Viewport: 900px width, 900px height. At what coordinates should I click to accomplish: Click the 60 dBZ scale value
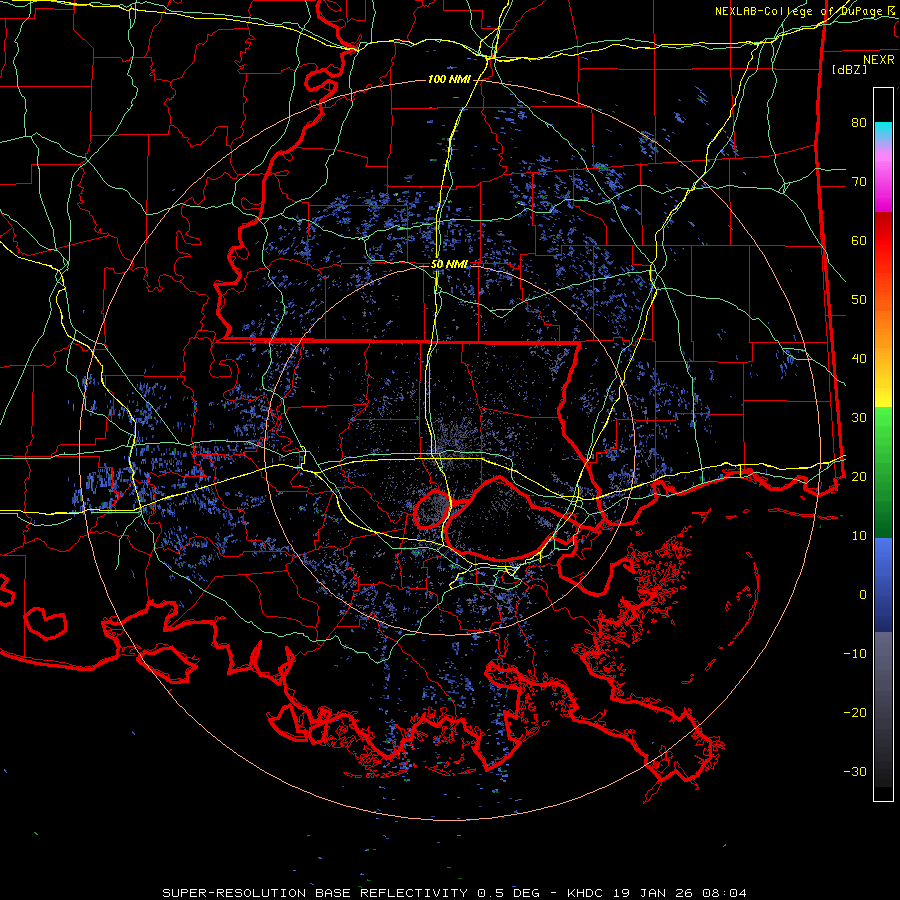tap(859, 240)
